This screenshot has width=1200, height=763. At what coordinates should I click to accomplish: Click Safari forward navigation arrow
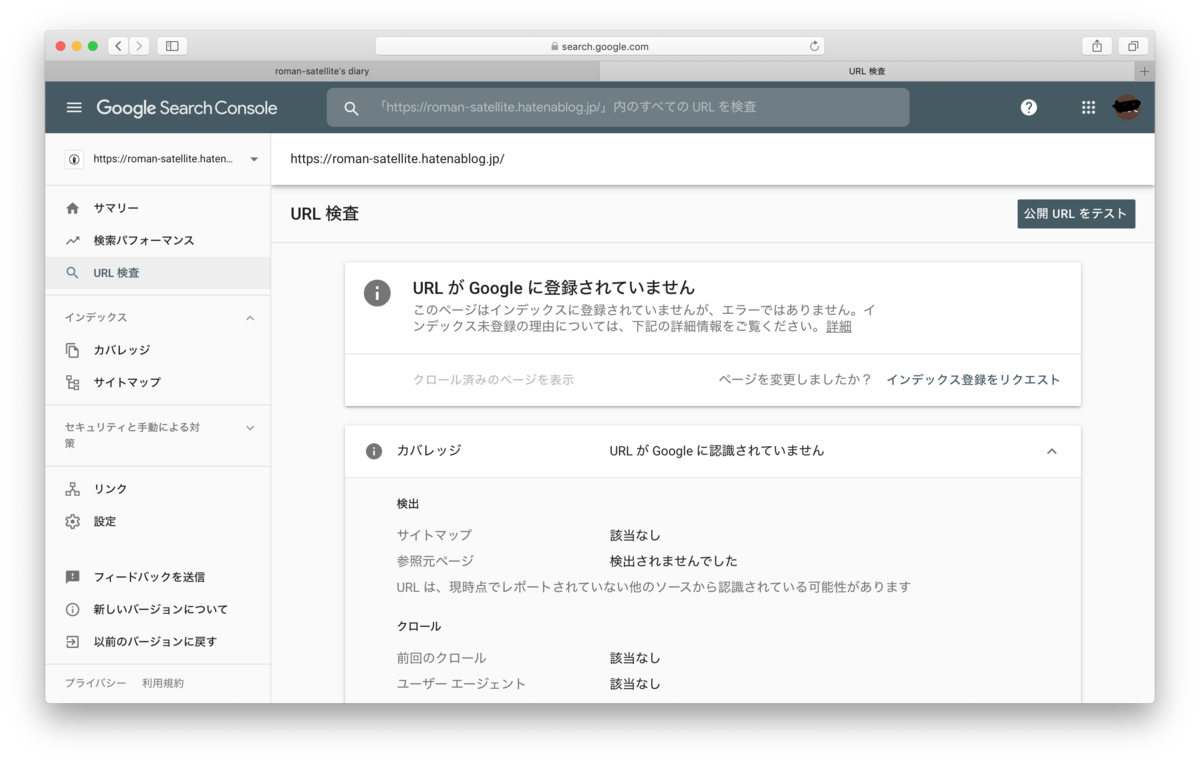(139, 46)
